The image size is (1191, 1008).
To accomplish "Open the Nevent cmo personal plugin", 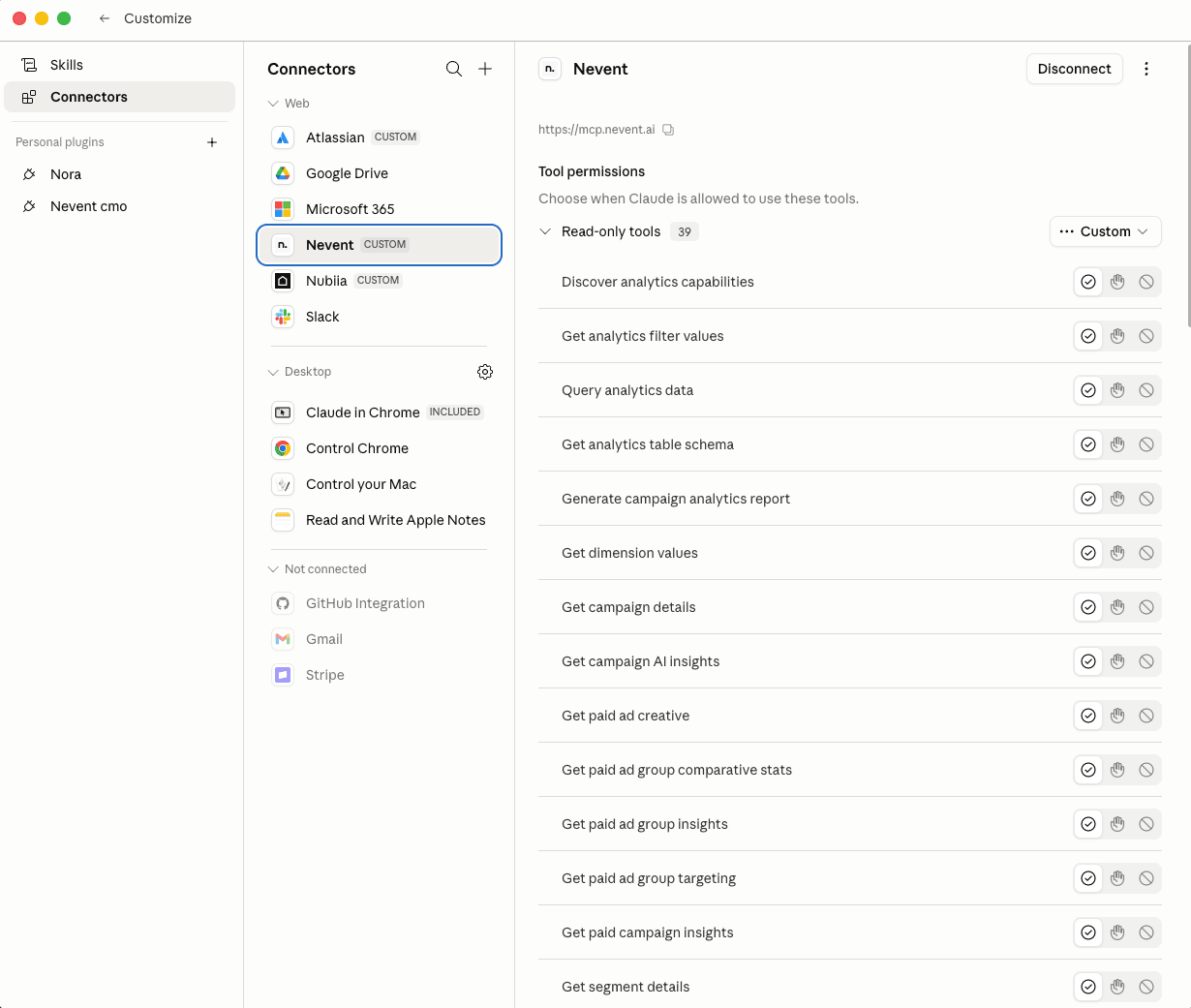I will 120,206.
